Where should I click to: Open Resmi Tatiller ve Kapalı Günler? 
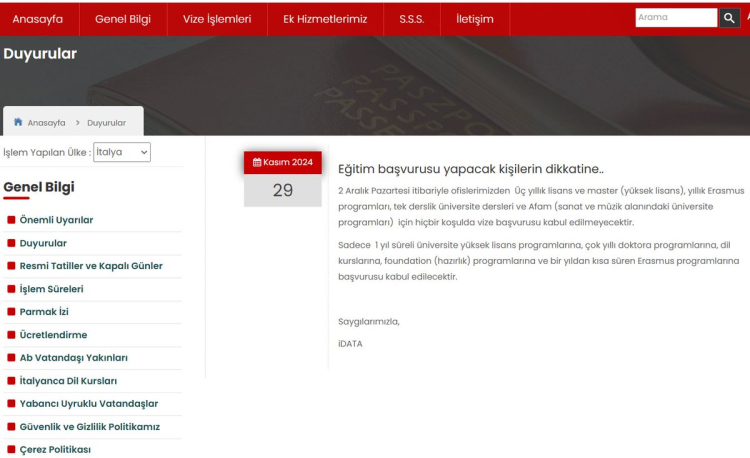point(91,266)
